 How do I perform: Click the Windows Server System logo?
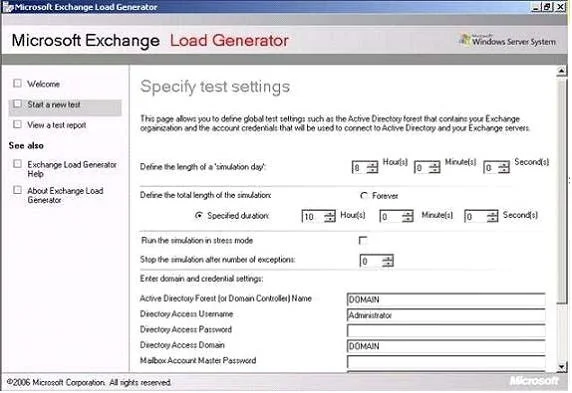tap(507, 40)
